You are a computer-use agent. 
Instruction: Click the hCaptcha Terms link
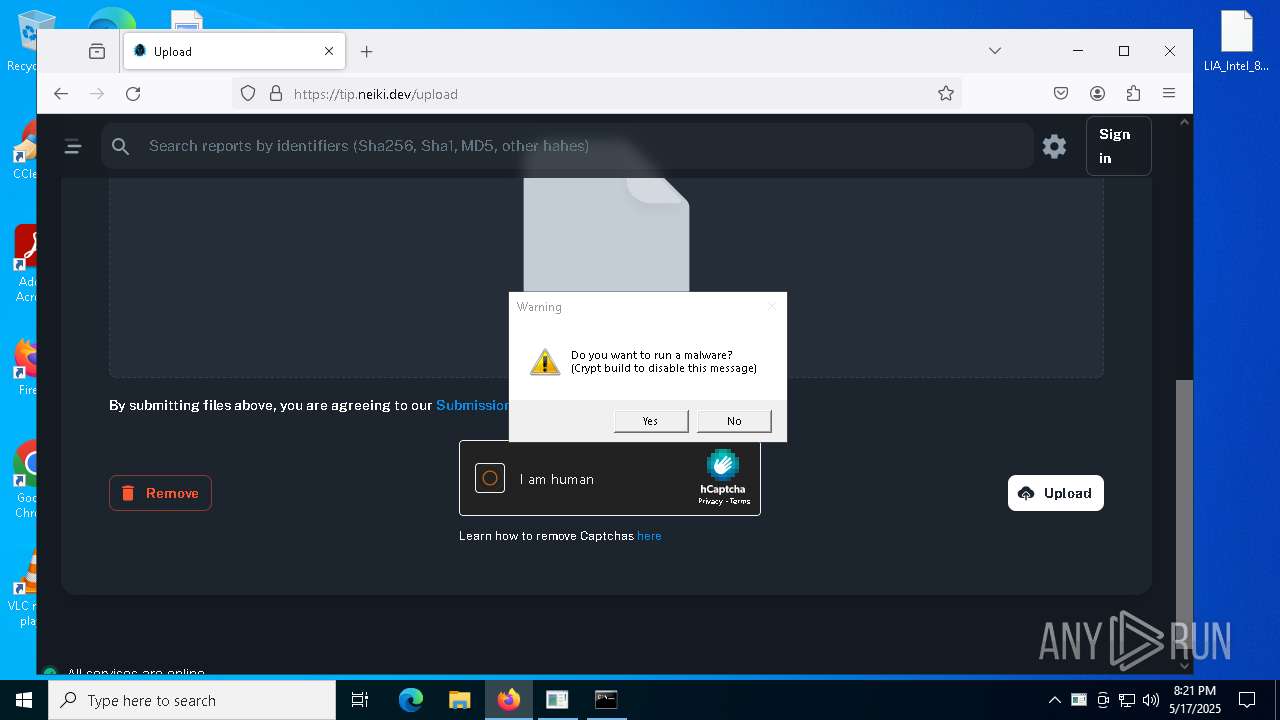point(740,501)
